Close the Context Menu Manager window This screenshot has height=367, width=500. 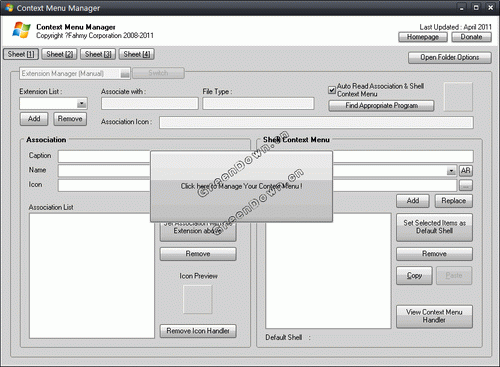point(491,8)
